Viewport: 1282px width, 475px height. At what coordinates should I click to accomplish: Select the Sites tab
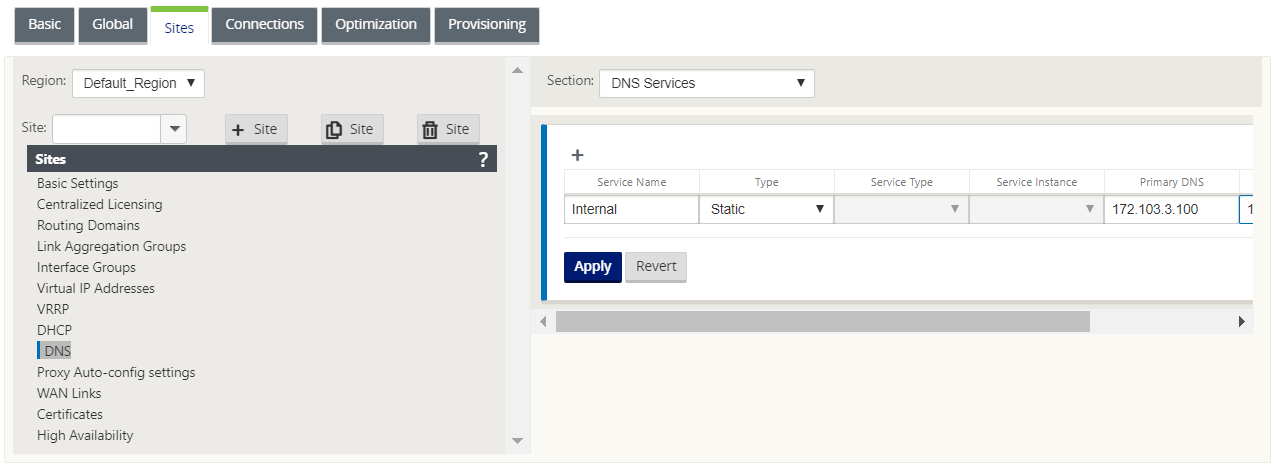click(179, 27)
